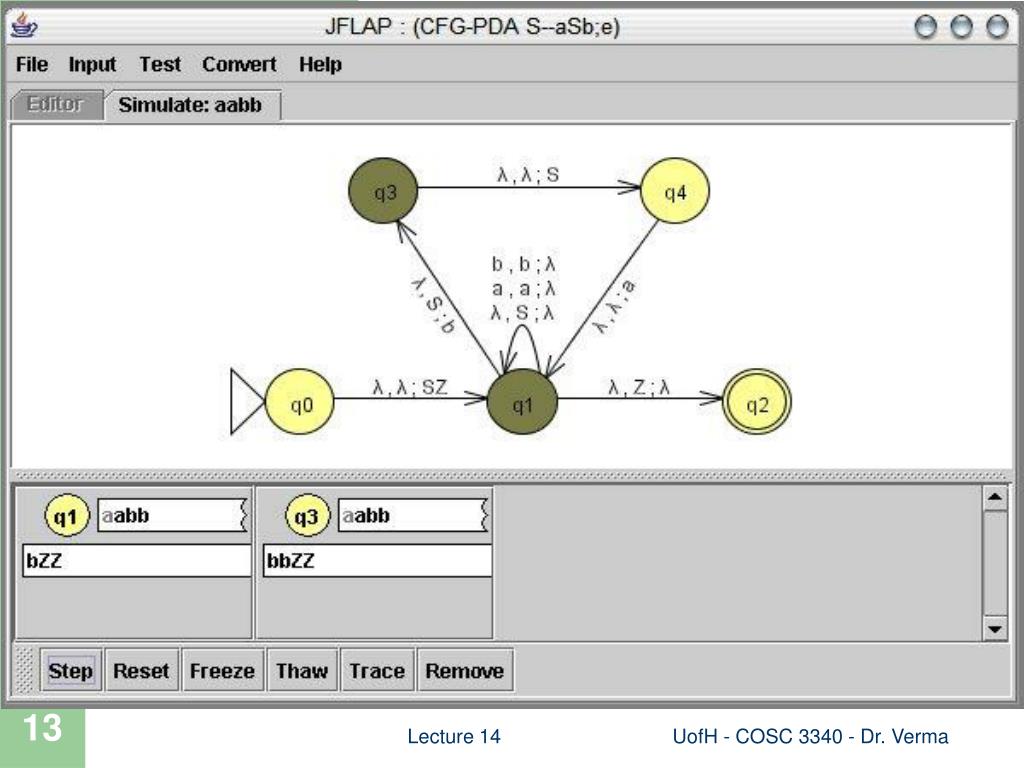This screenshot has width=1024, height=768.
Task: Click the Trace button
Action: (377, 670)
